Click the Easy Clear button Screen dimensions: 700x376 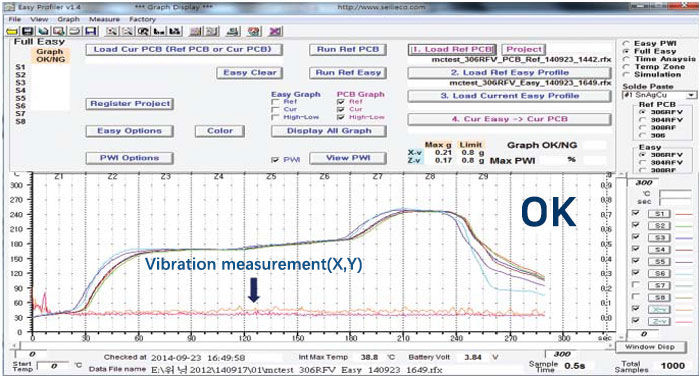(x=250, y=73)
